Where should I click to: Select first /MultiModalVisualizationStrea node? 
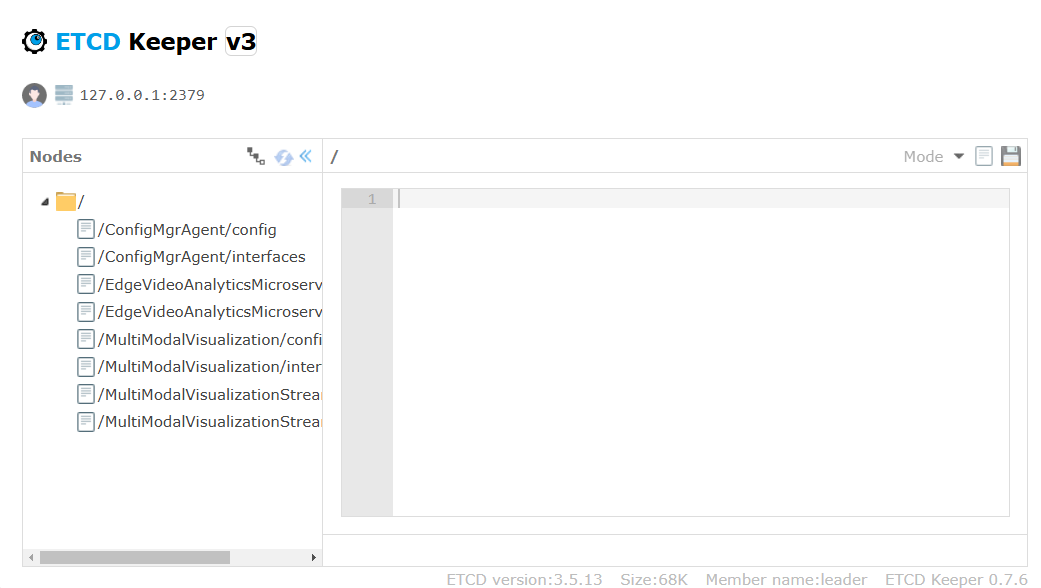(210, 395)
